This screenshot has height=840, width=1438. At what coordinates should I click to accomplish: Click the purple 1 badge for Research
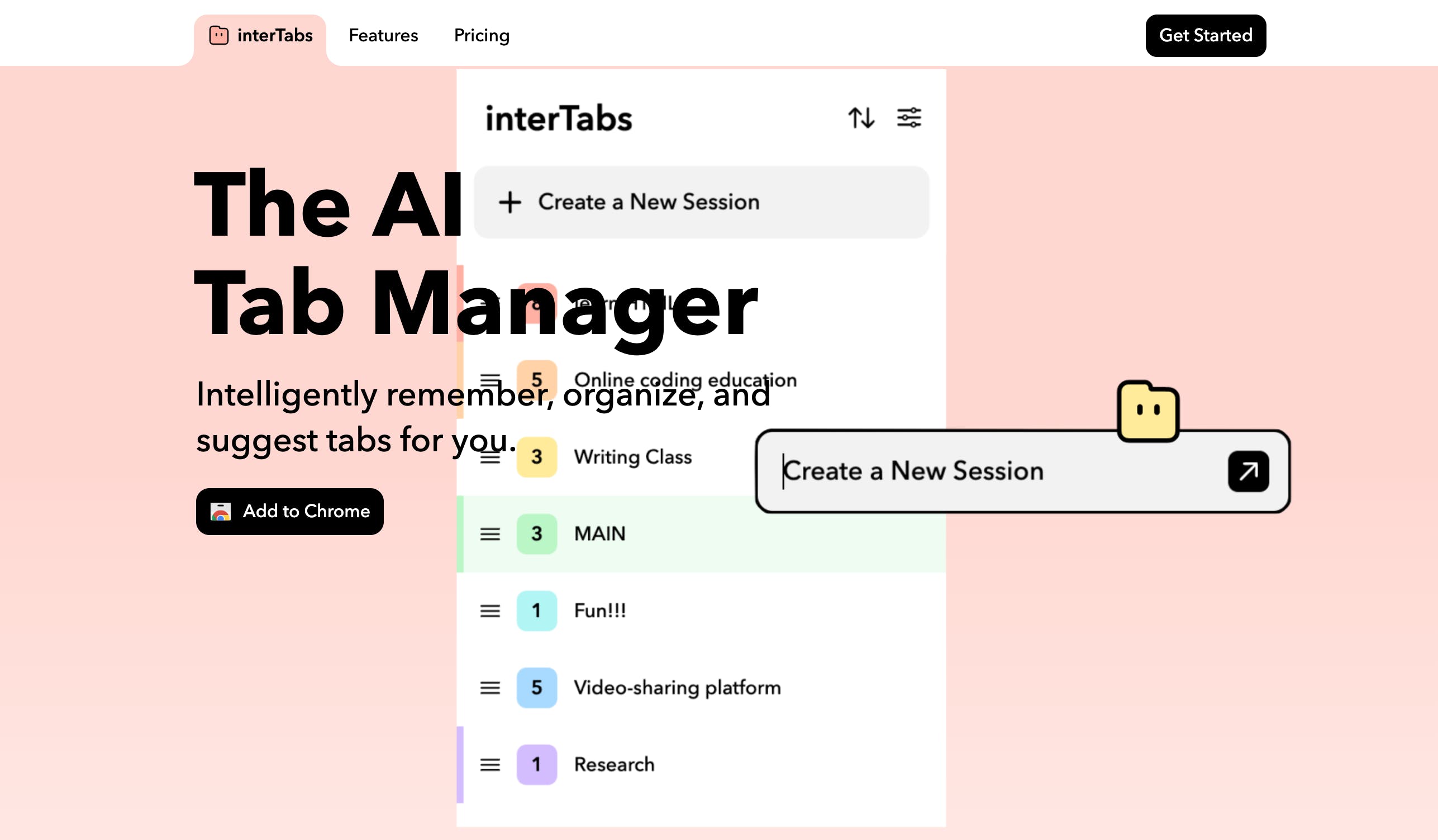(536, 765)
